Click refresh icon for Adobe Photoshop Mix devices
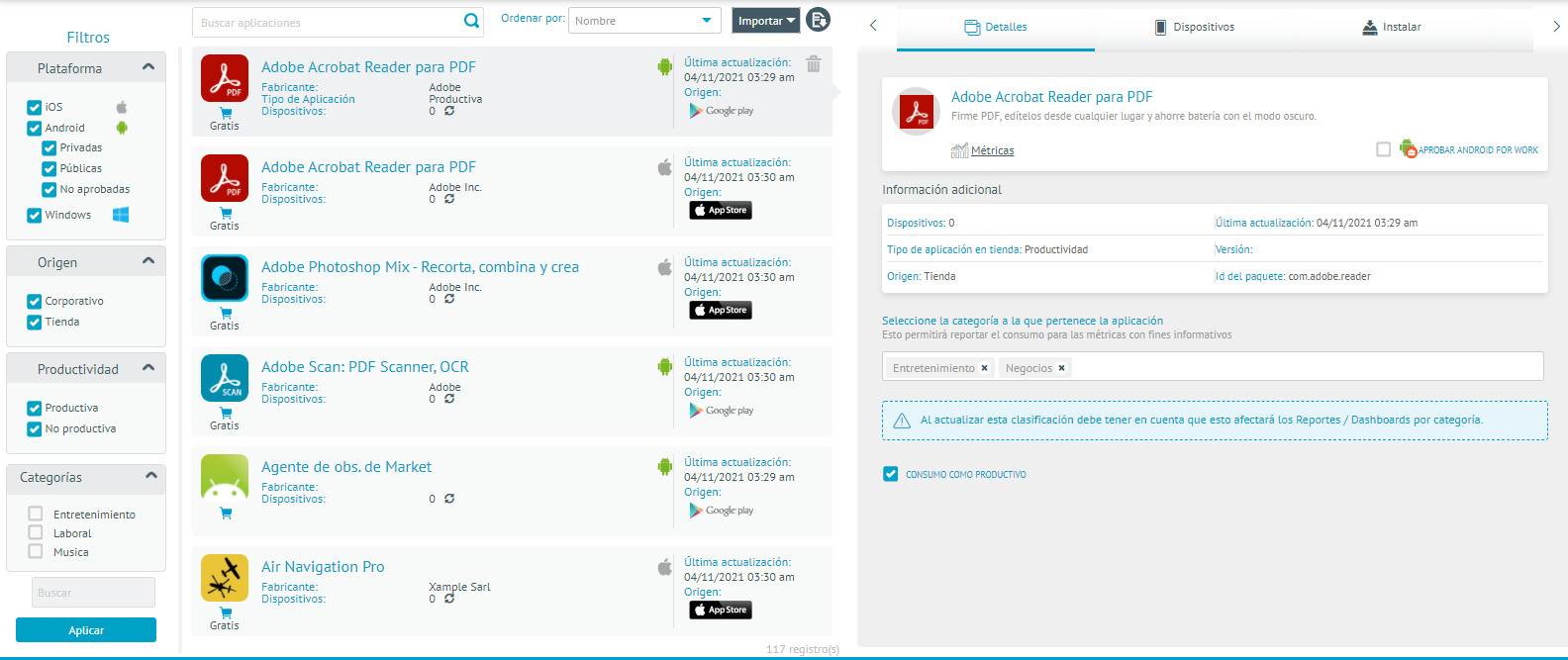1568x660 pixels. coord(449,299)
